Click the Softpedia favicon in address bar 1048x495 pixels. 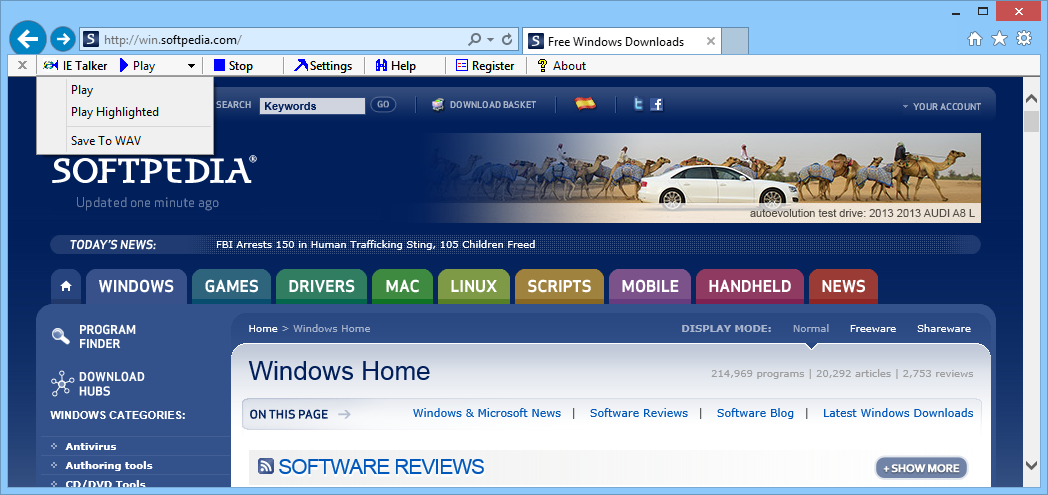[92, 39]
